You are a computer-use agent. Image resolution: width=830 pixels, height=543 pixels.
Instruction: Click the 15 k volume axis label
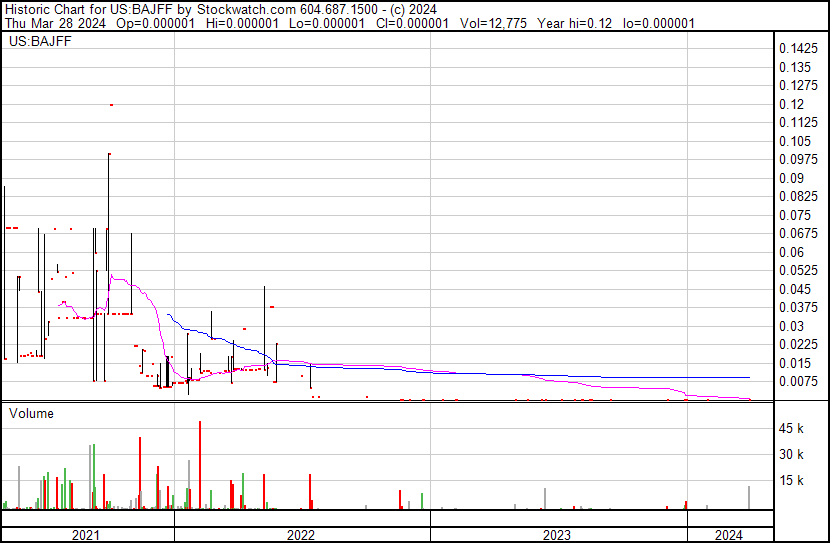[792, 481]
